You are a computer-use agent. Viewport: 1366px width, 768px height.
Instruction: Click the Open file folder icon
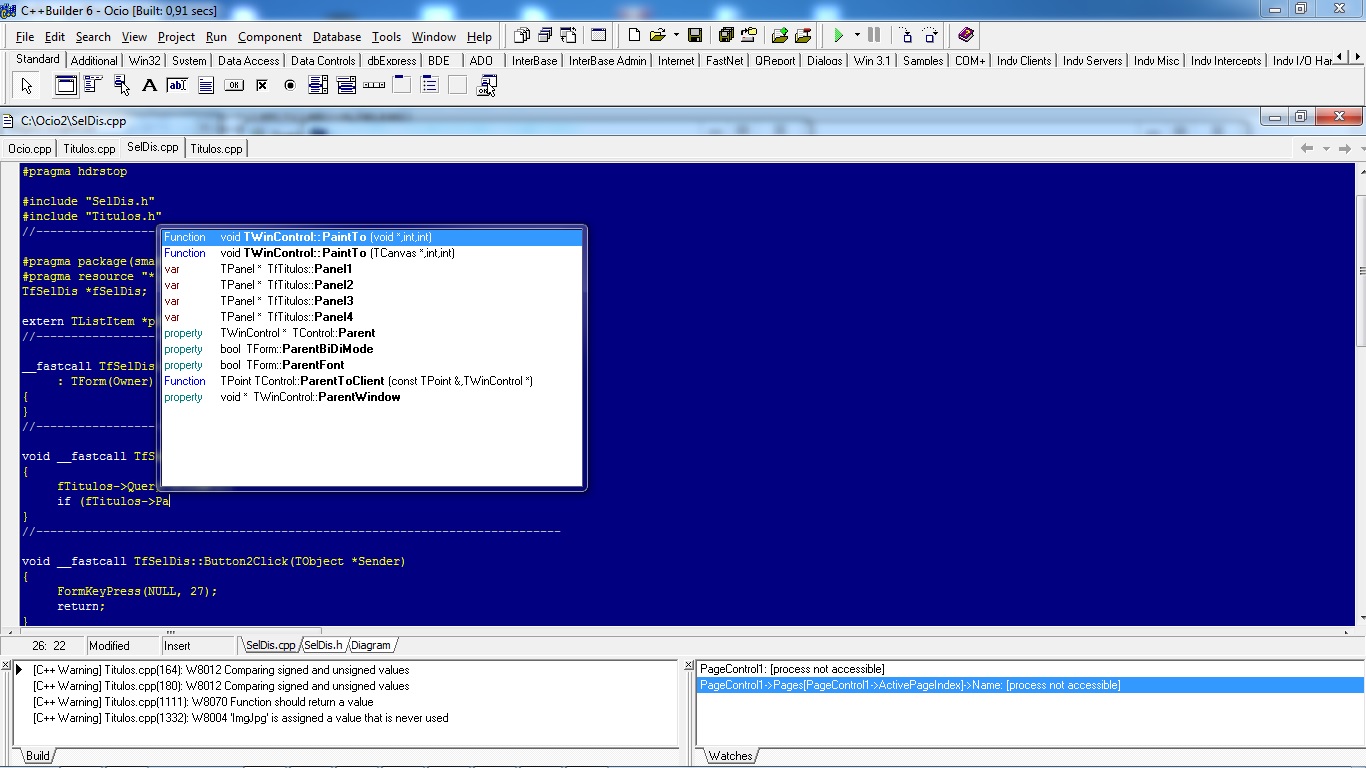coord(658,36)
